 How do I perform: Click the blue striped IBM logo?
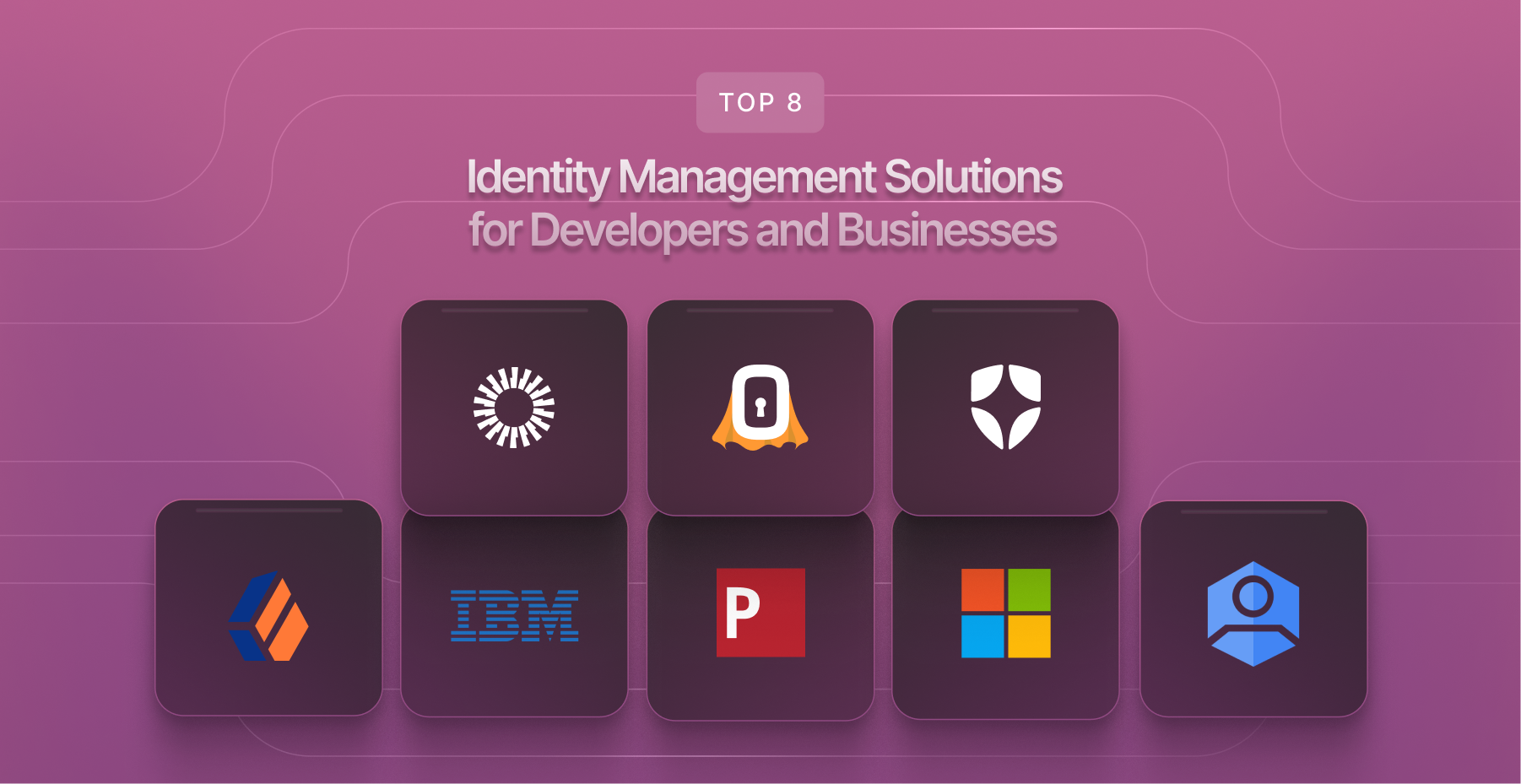click(515, 615)
